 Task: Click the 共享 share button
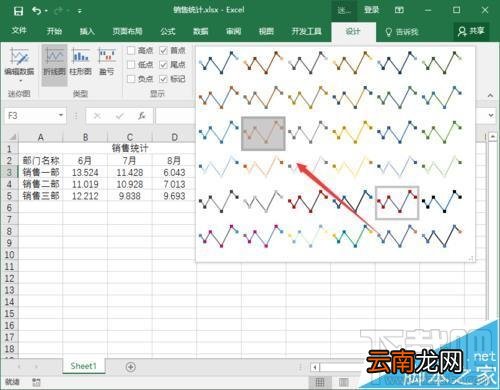point(471,31)
